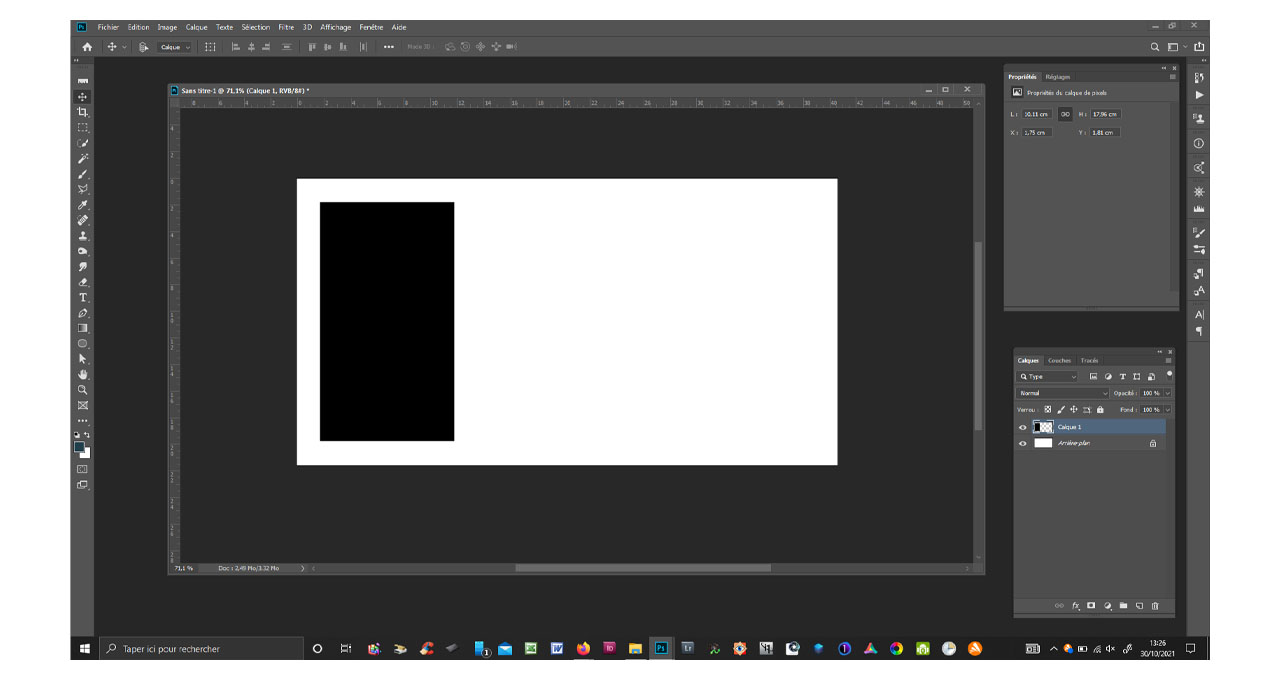Screen dimensions: 1280x680
Task: Activate the Zoom tool in toolbar
Action: (x=83, y=389)
